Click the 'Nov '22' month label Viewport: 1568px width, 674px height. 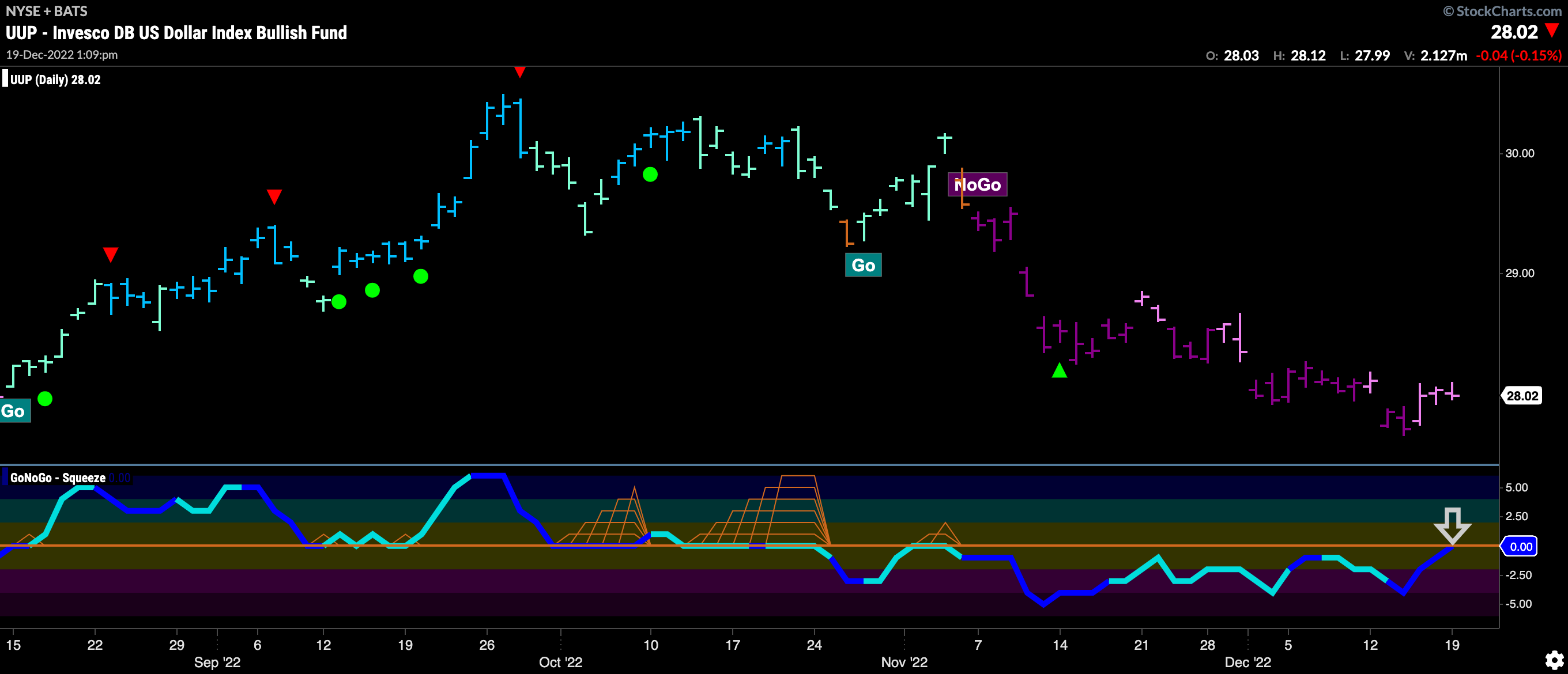[904, 662]
